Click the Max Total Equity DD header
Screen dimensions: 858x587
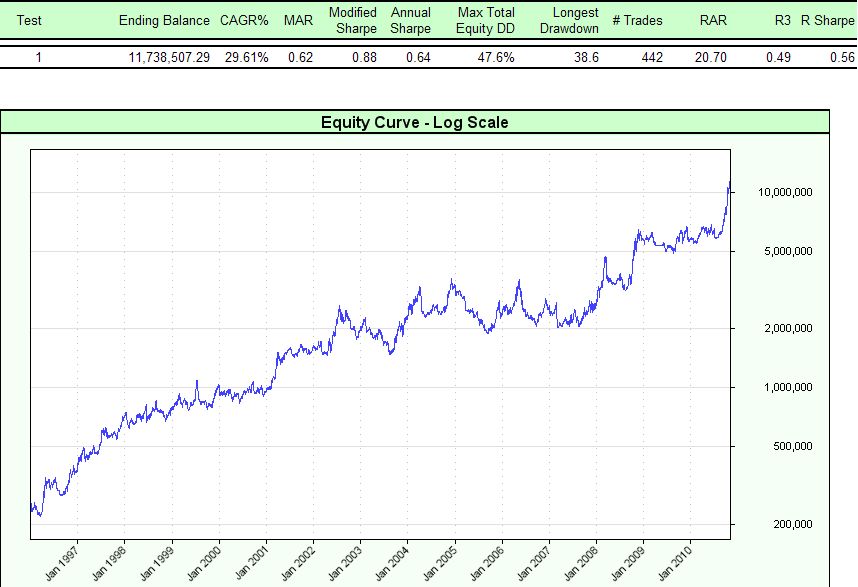[486, 20]
